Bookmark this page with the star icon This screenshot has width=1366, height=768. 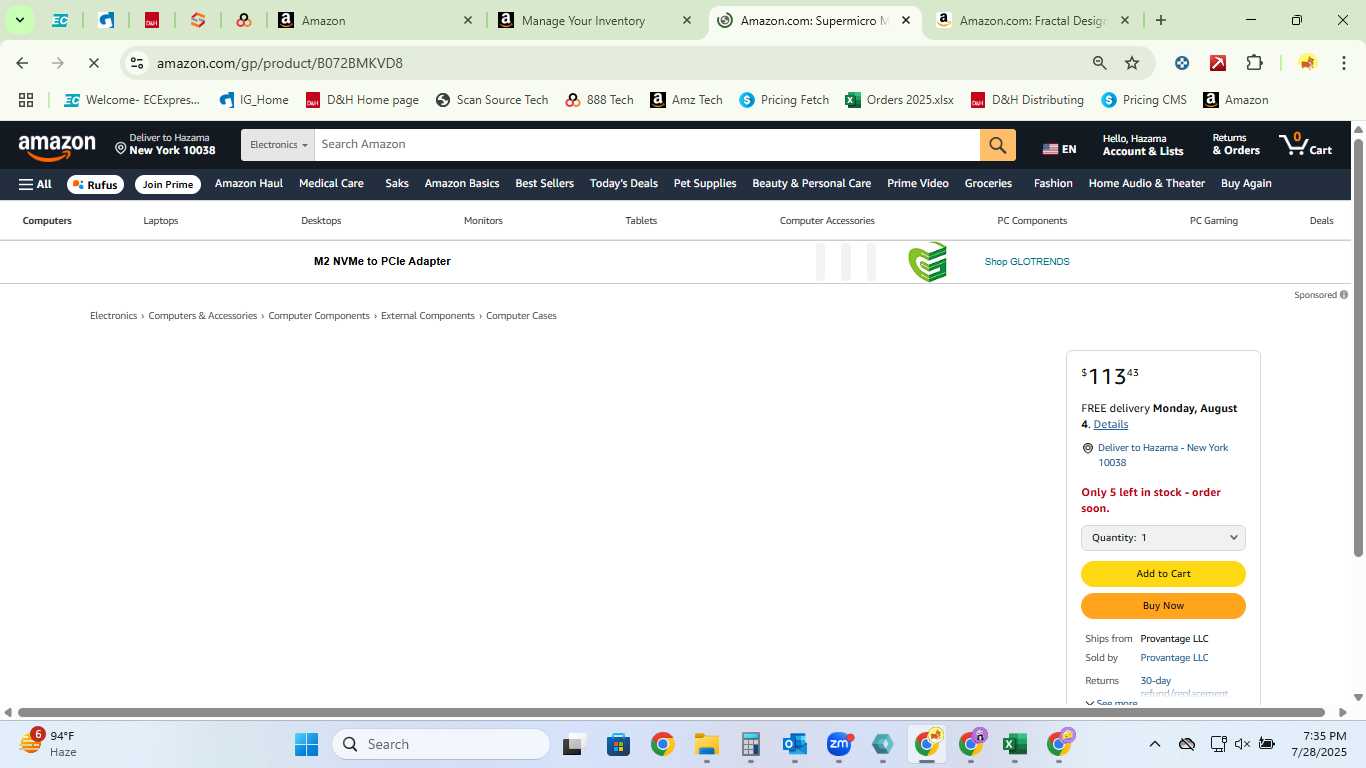click(1132, 63)
